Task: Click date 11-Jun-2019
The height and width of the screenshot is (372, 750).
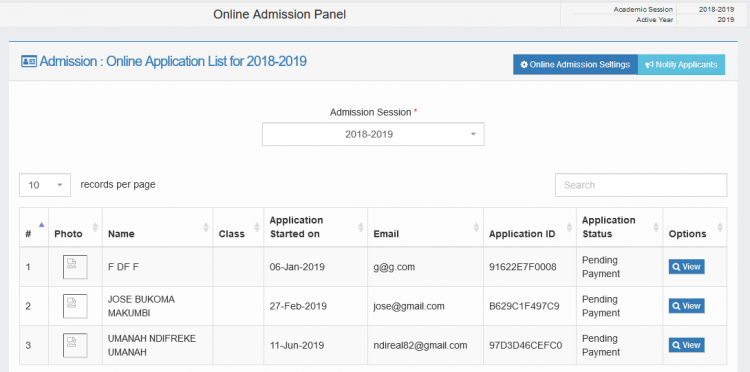Action: (x=297, y=345)
